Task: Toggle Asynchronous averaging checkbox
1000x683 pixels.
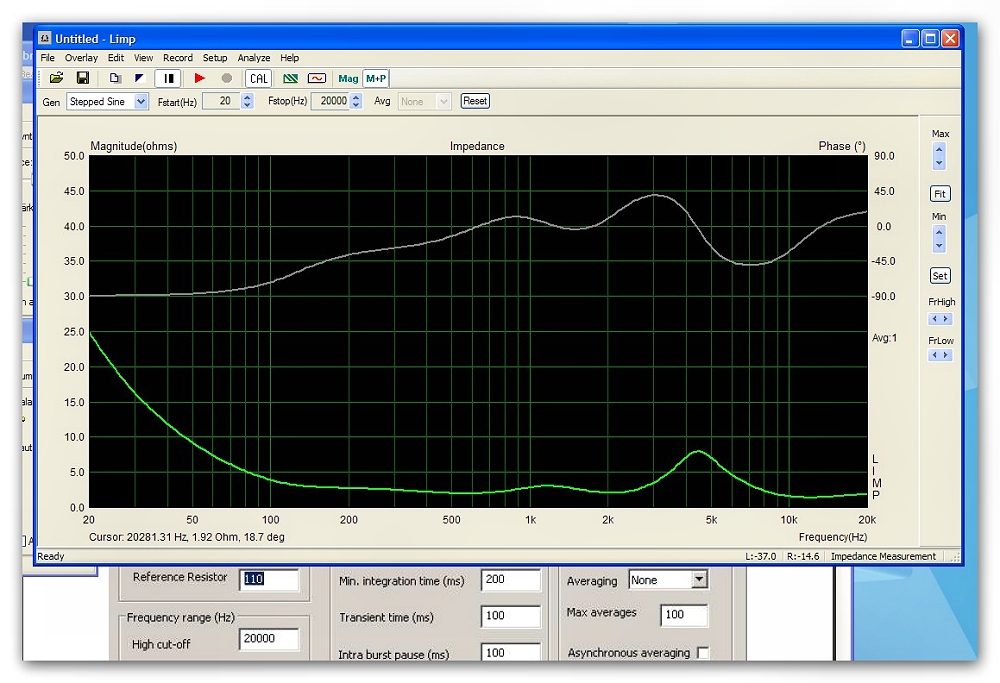Action: coord(703,653)
